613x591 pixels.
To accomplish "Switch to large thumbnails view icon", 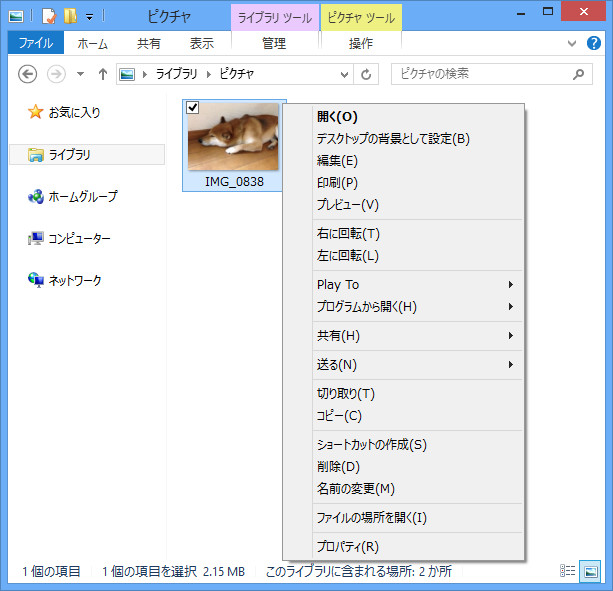I will point(590,571).
